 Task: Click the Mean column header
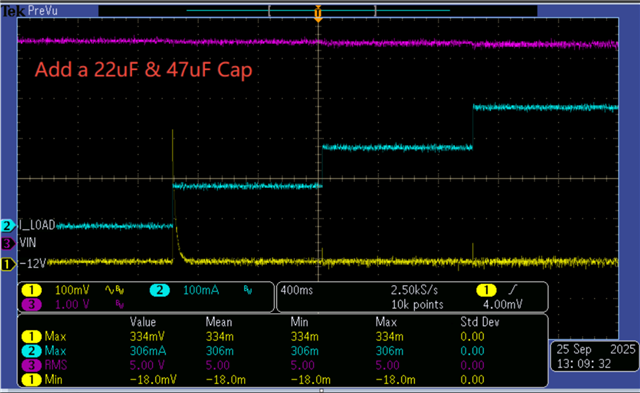pos(219,322)
